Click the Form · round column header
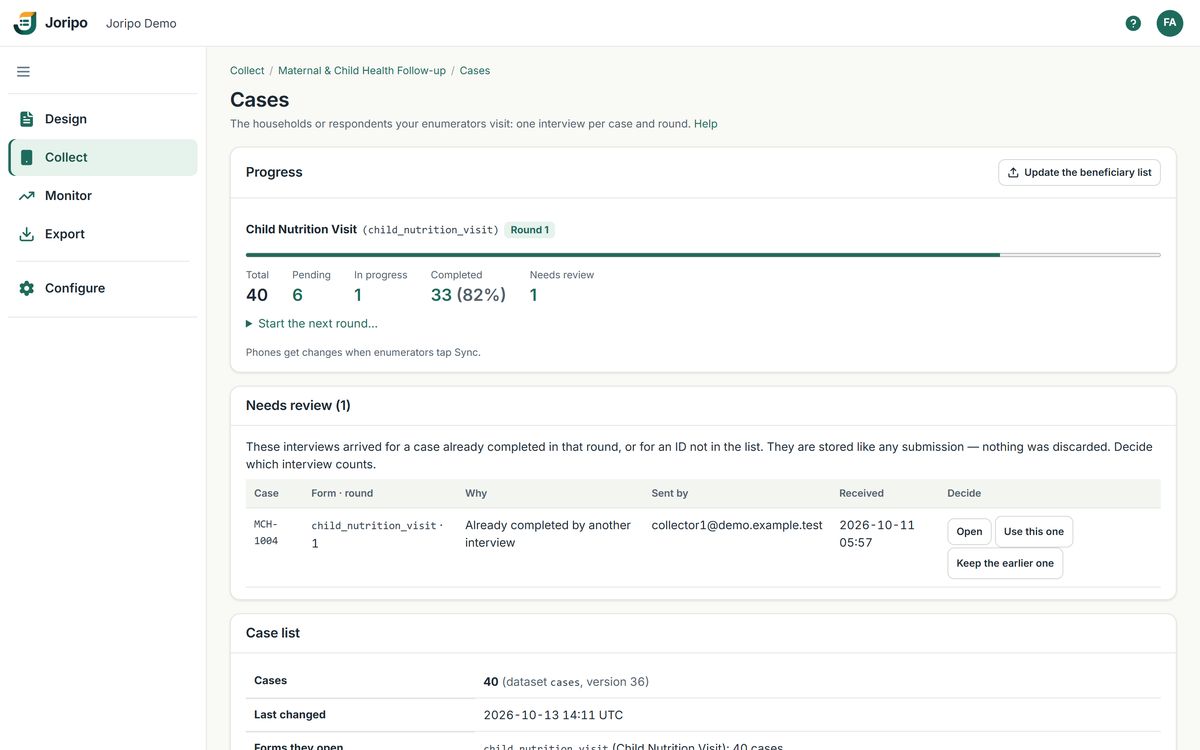The width and height of the screenshot is (1200, 750). point(342,493)
